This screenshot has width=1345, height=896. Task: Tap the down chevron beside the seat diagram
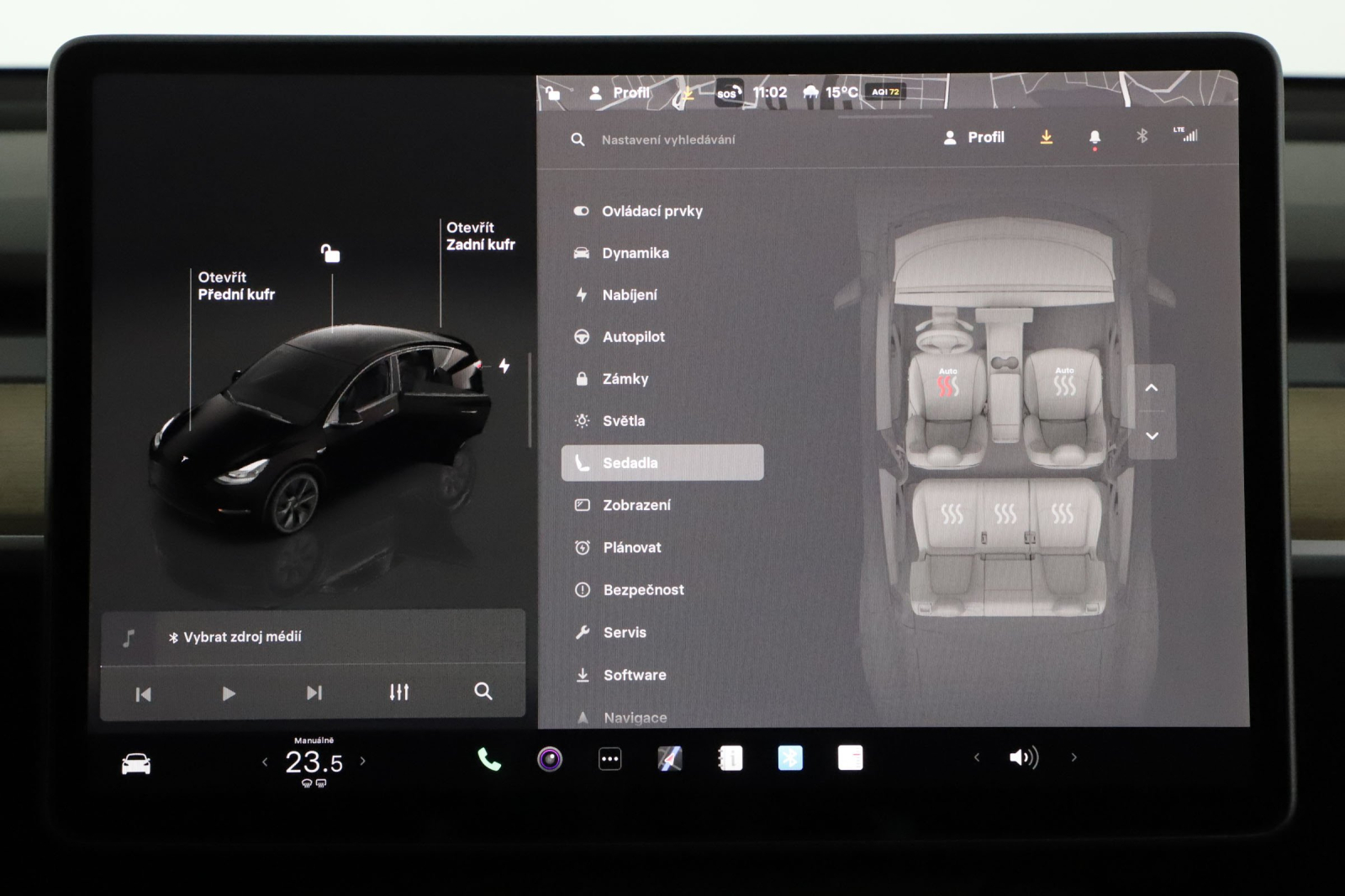(1152, 436)
